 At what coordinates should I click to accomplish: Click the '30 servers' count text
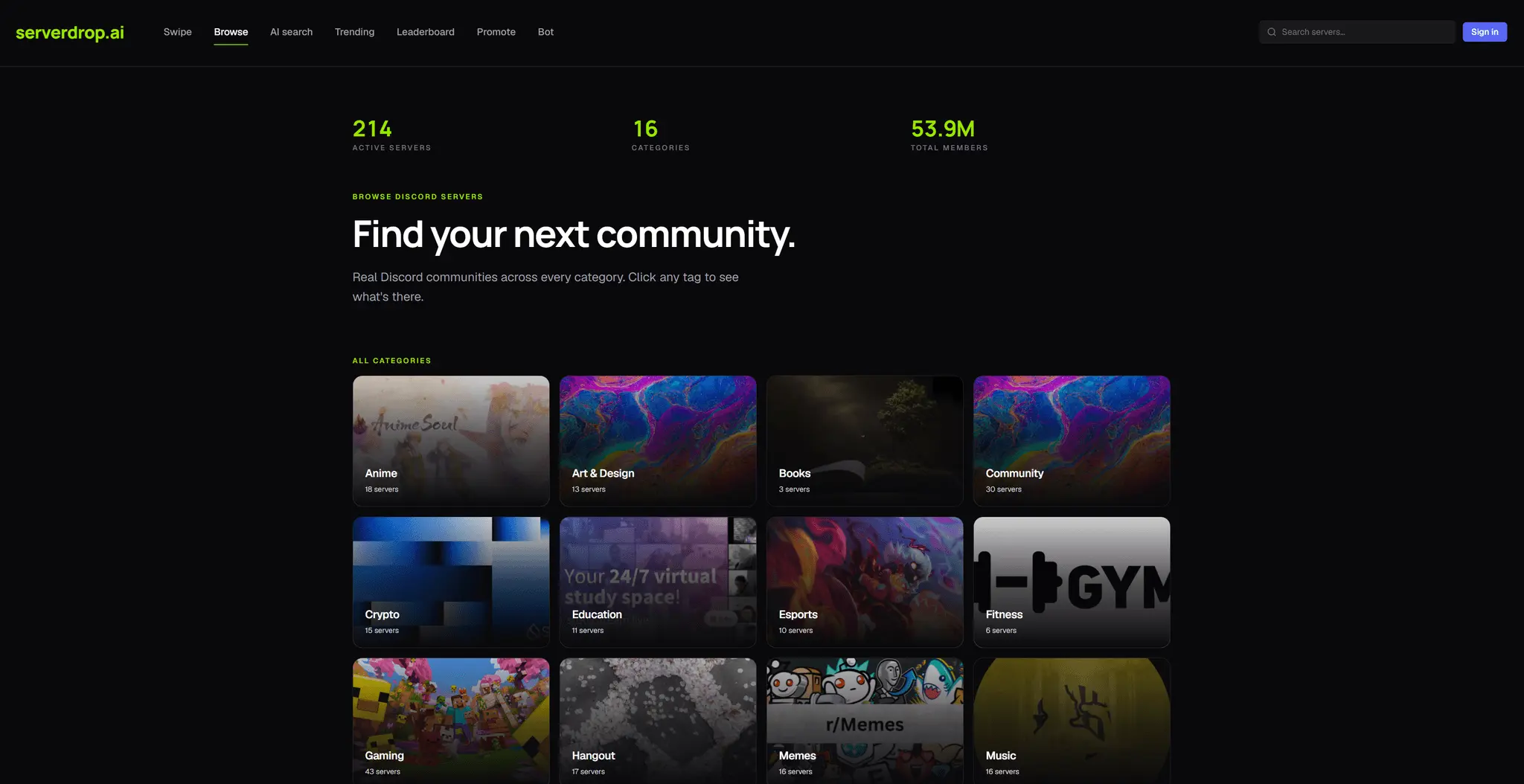point(1004,489)
